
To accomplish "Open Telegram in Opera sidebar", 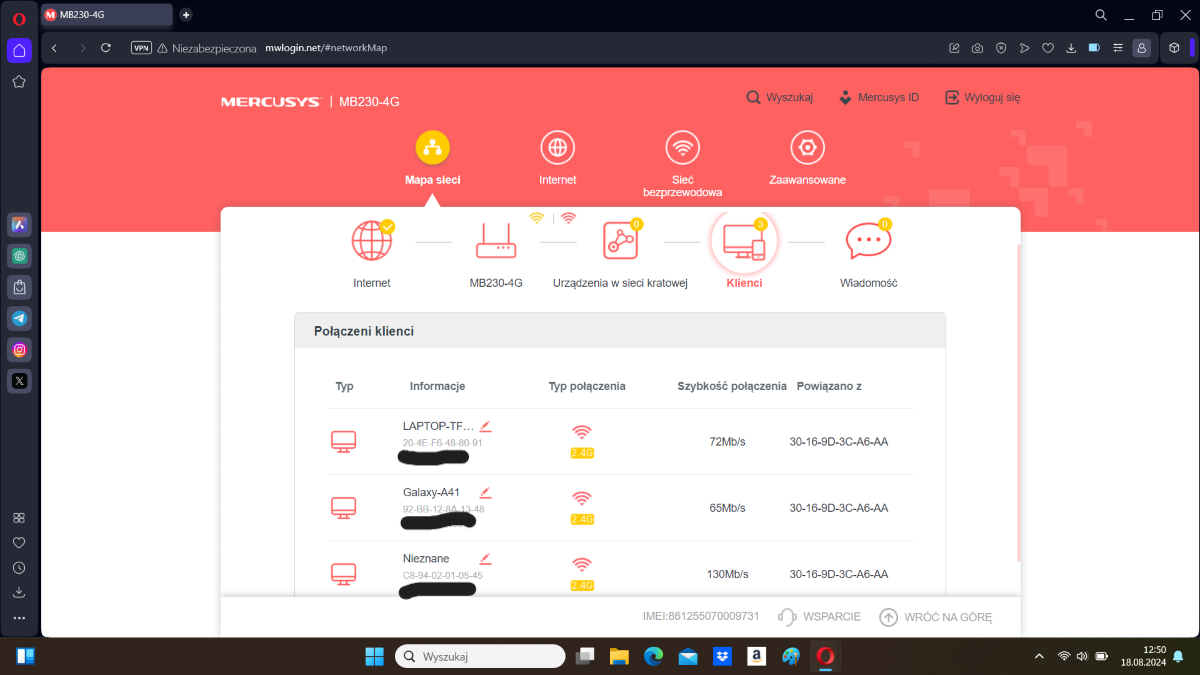I will click(19, 318).
